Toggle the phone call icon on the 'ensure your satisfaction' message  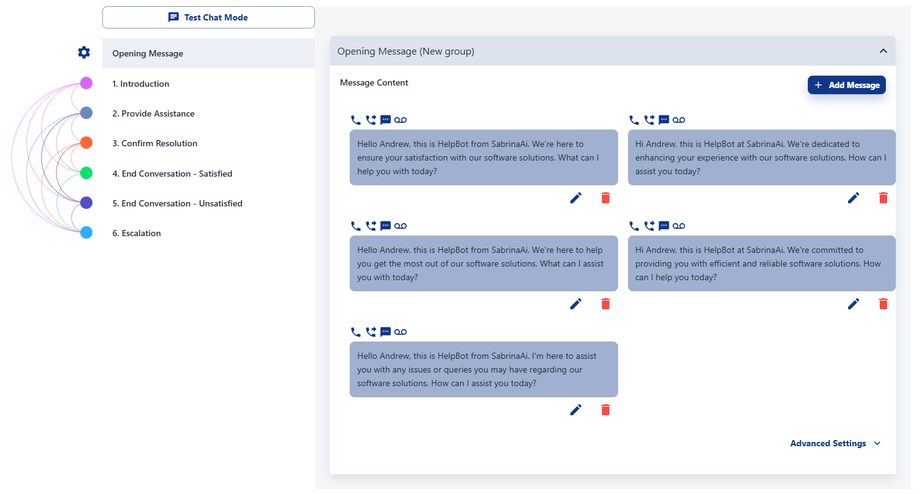click(x=356, y=120)
